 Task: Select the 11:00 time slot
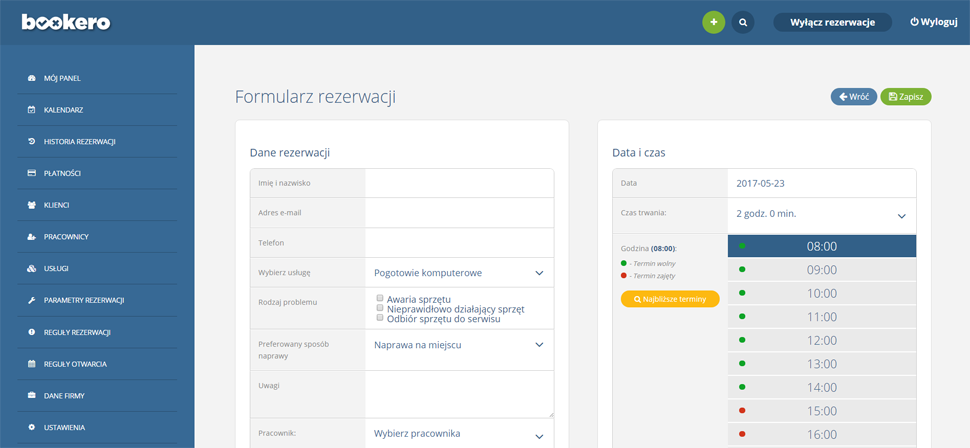click(822, 317)
